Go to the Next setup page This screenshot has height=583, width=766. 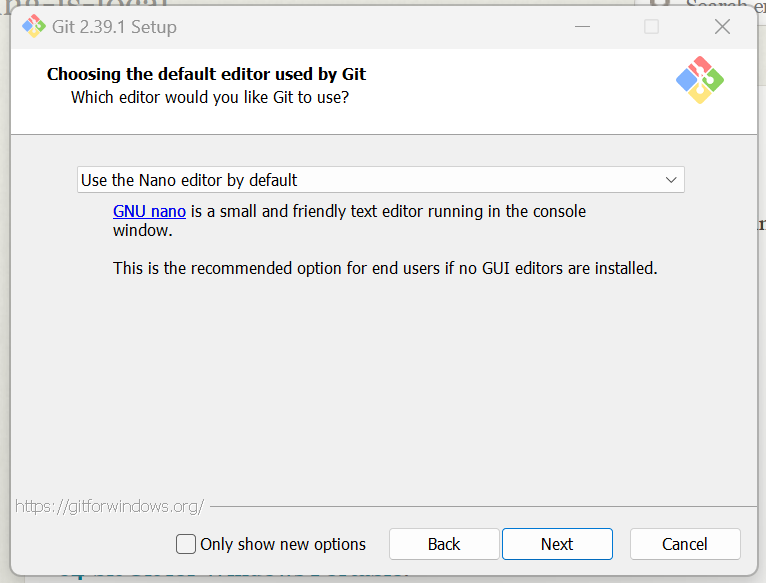coord(557,544)
